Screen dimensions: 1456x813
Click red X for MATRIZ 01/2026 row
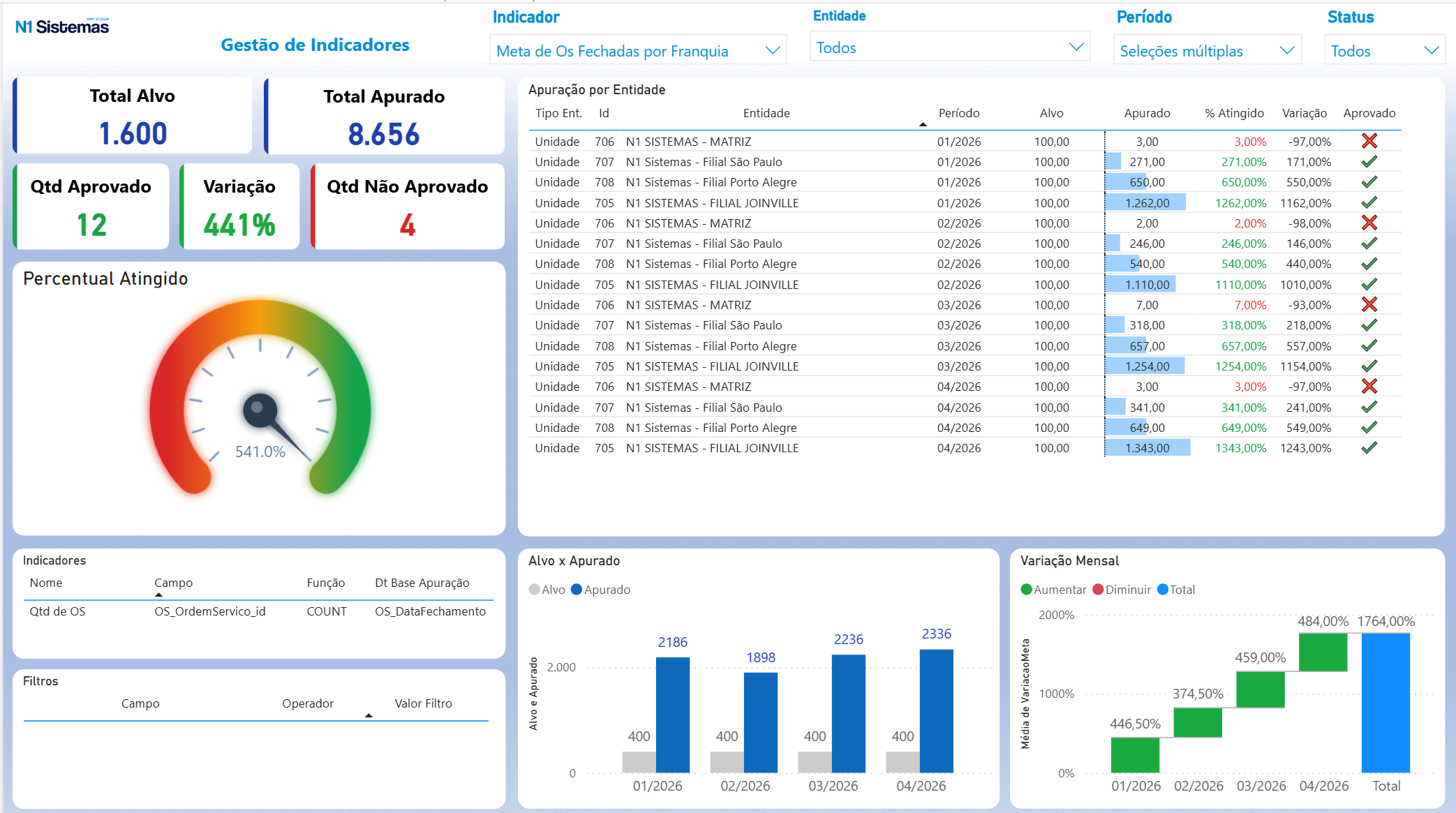(x=1369, y=141)
